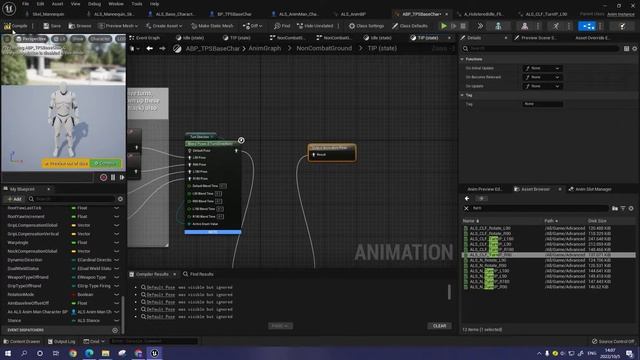This screenshot has width=640, height=360.
Task: Open the first Default Pose warning link
Action: point(161,287)
